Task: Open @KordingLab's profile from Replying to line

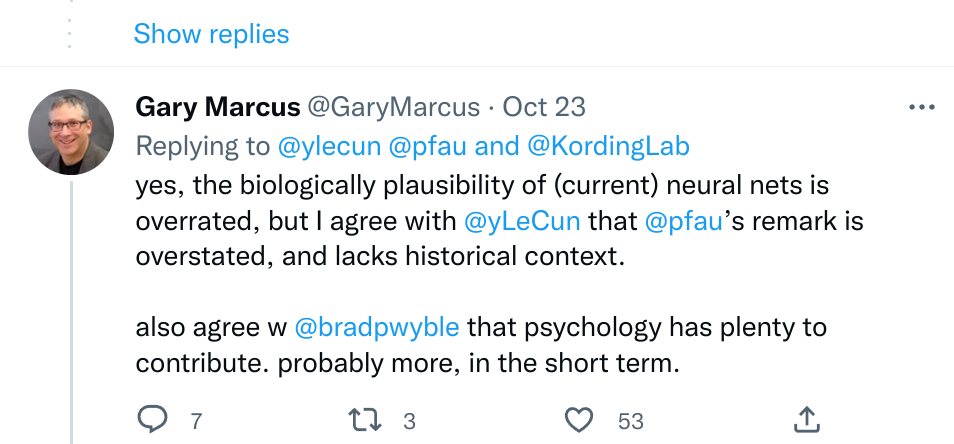Action: click(609, 146)
